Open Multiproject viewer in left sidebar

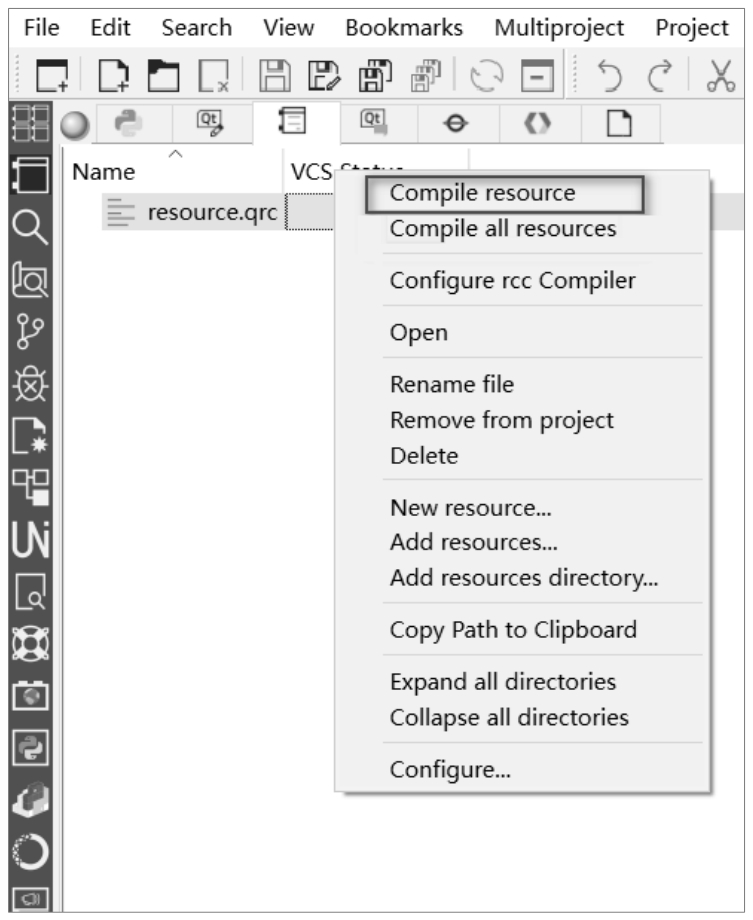pyautogui.click(x=31, y=123)
